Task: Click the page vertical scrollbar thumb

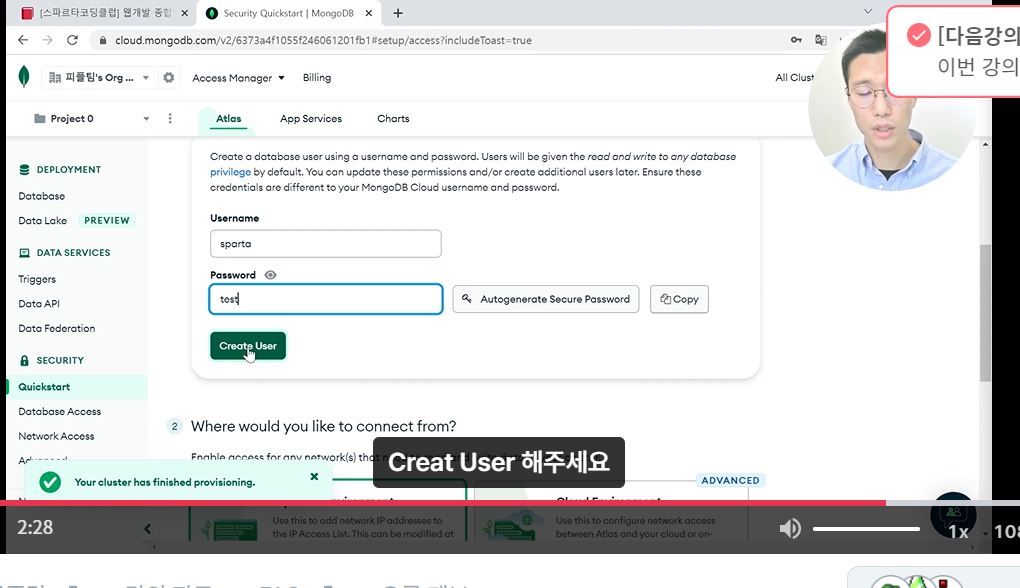Action: click(x=986, y=314)
